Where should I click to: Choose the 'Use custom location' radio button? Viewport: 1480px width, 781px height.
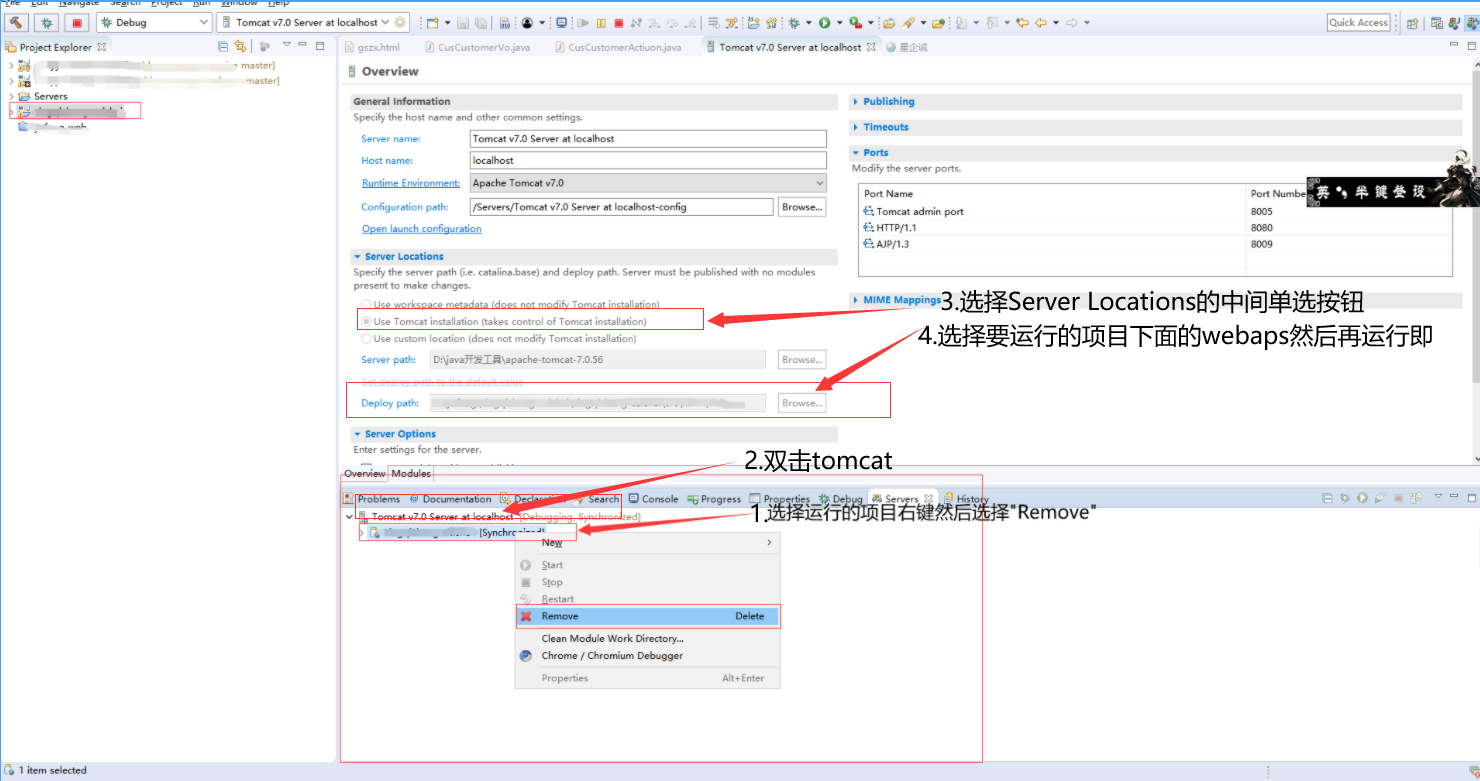366,338
